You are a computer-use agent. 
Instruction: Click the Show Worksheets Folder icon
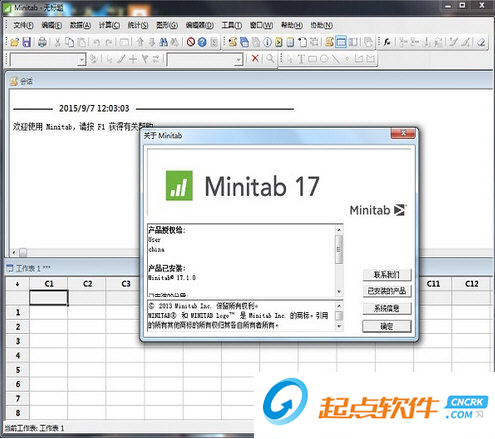tap(244, 42)
